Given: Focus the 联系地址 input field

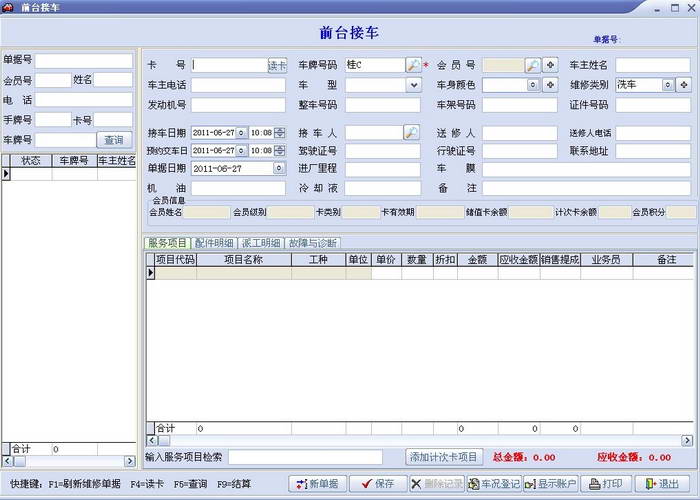Looking at the screenshot, I should (x=653, y=151).
